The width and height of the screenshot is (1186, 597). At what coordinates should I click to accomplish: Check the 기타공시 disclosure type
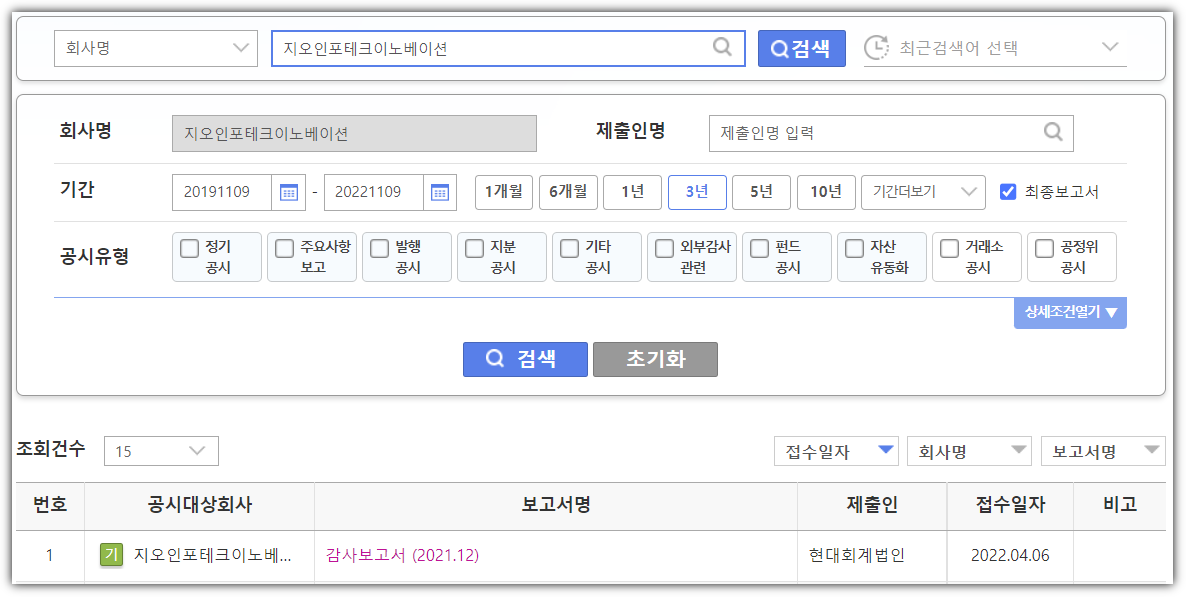coord(570,247)
